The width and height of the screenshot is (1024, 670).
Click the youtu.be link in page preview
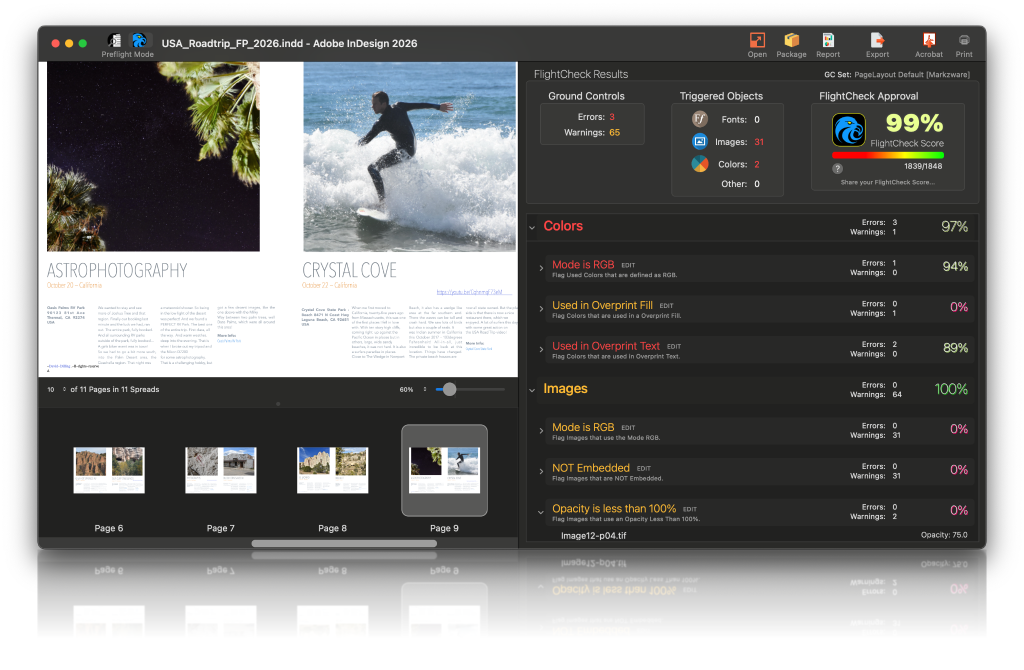[x=470, y=292]
